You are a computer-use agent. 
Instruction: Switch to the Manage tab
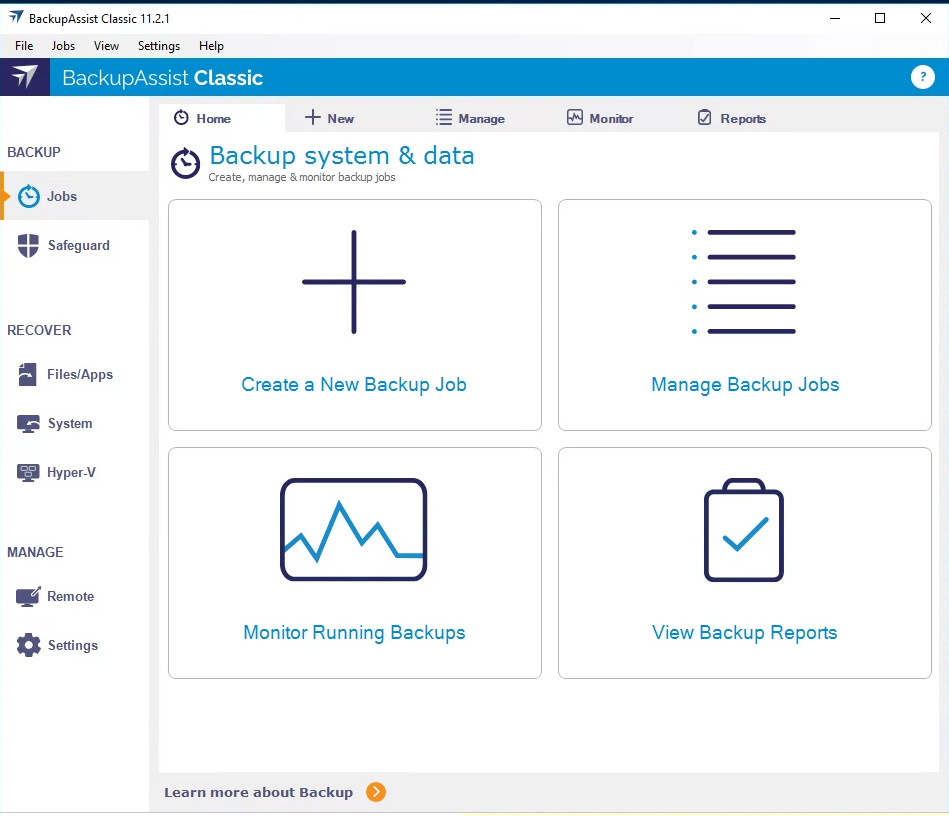coord(470,118)
